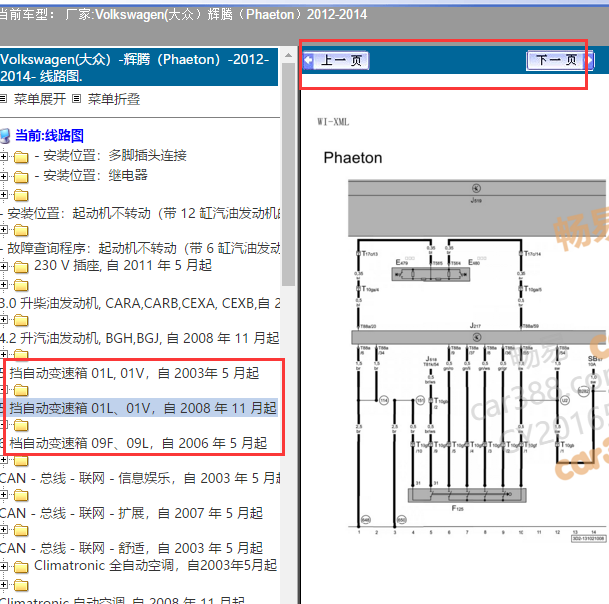Expand the Climatronic 全自动空调 node
Image resolution: width=609 pixels, height=604 pixels.
[x=3, y=566]
